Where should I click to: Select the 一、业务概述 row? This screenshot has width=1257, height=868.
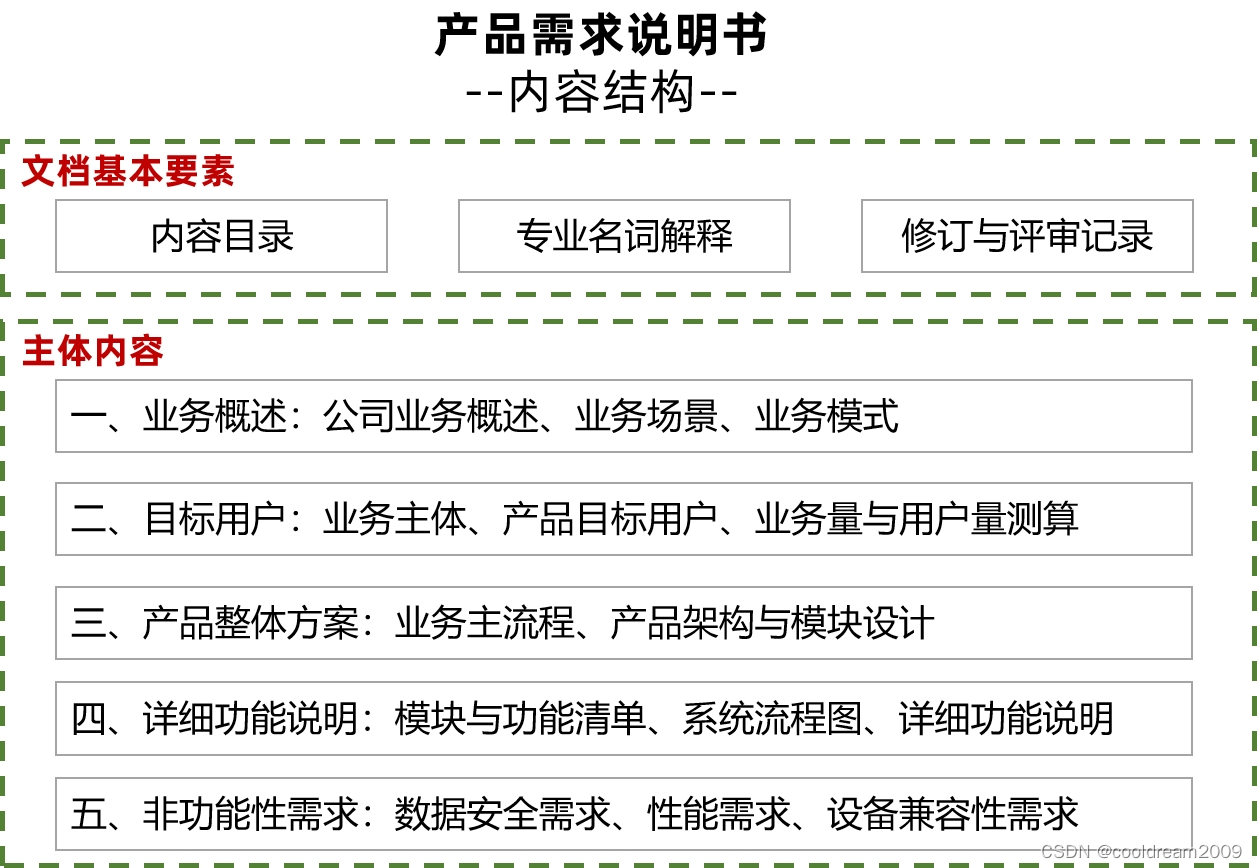tap(624, 416)
